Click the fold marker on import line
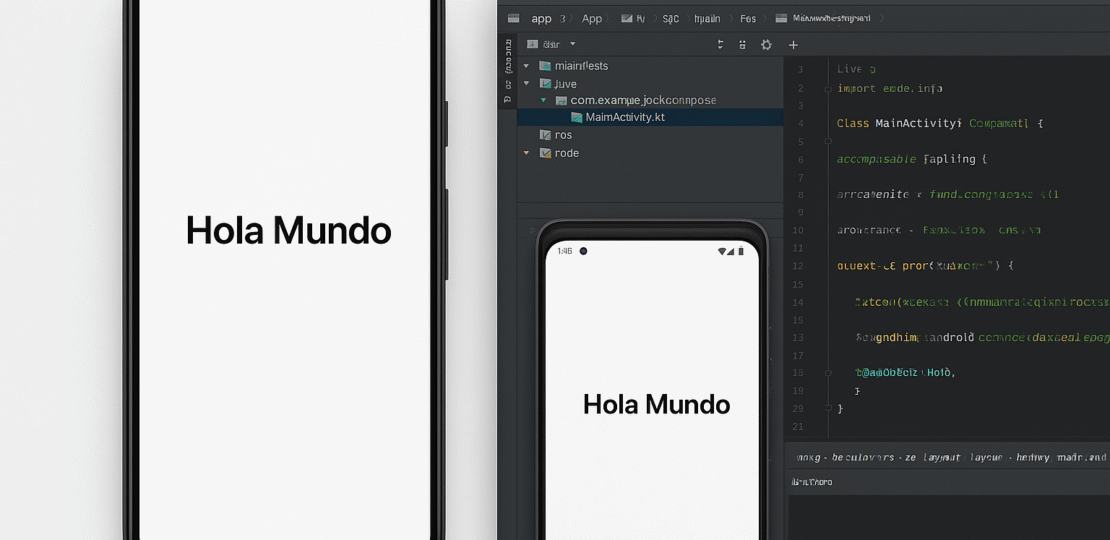 pos(827,89)
